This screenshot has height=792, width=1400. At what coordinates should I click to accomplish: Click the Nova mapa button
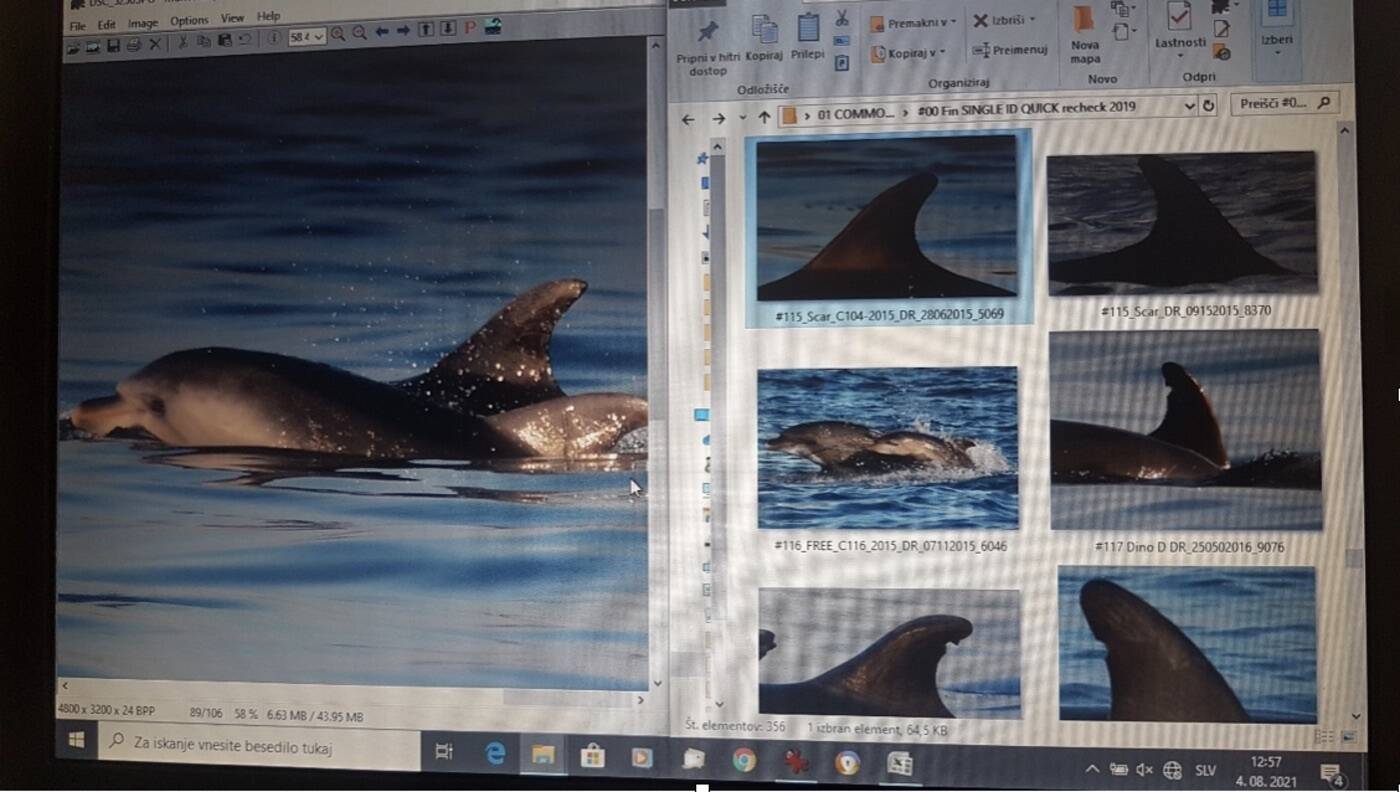tap(1084, 35)
